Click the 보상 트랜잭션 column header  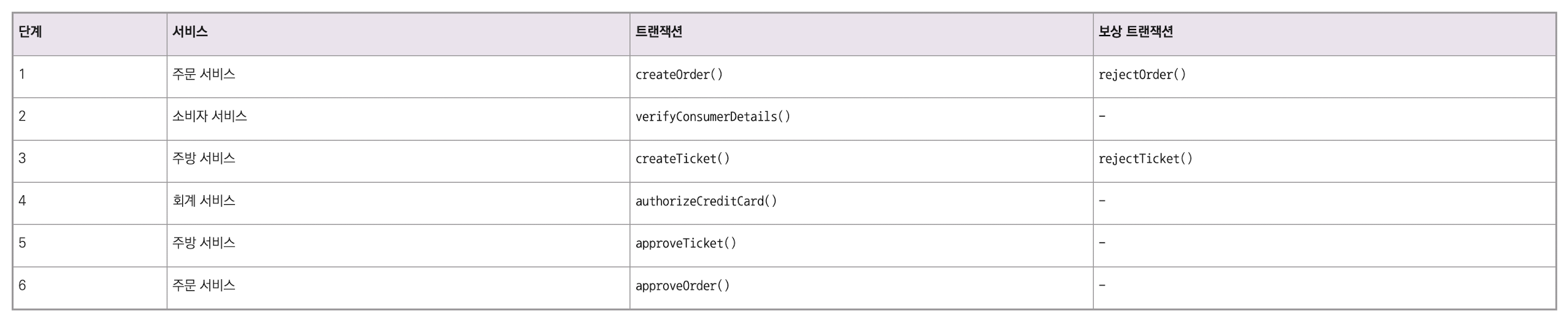click(x=1135, y=32)
